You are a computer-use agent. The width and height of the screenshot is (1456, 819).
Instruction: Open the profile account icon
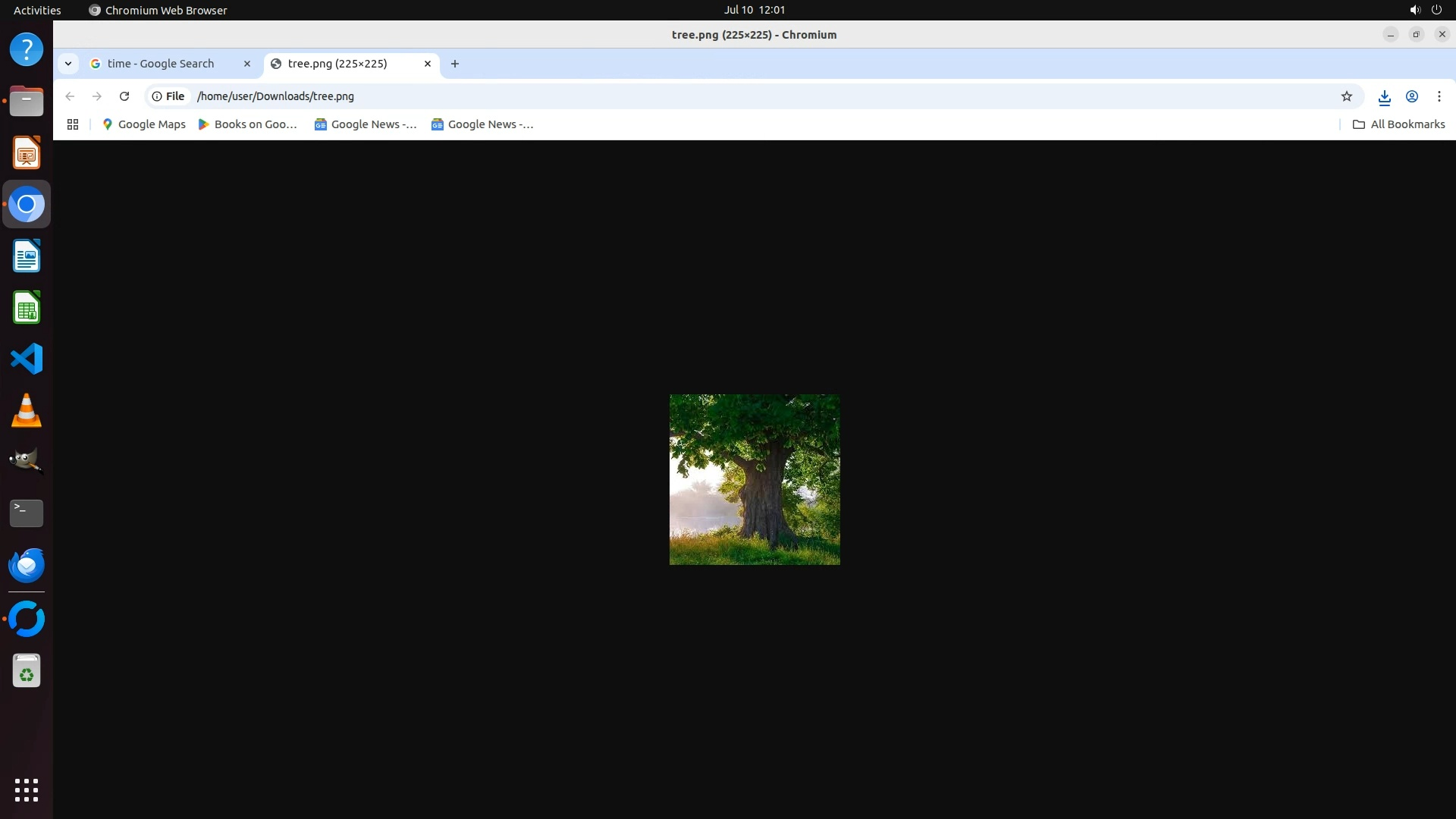pyautogui.click(x=1411, y=96)
